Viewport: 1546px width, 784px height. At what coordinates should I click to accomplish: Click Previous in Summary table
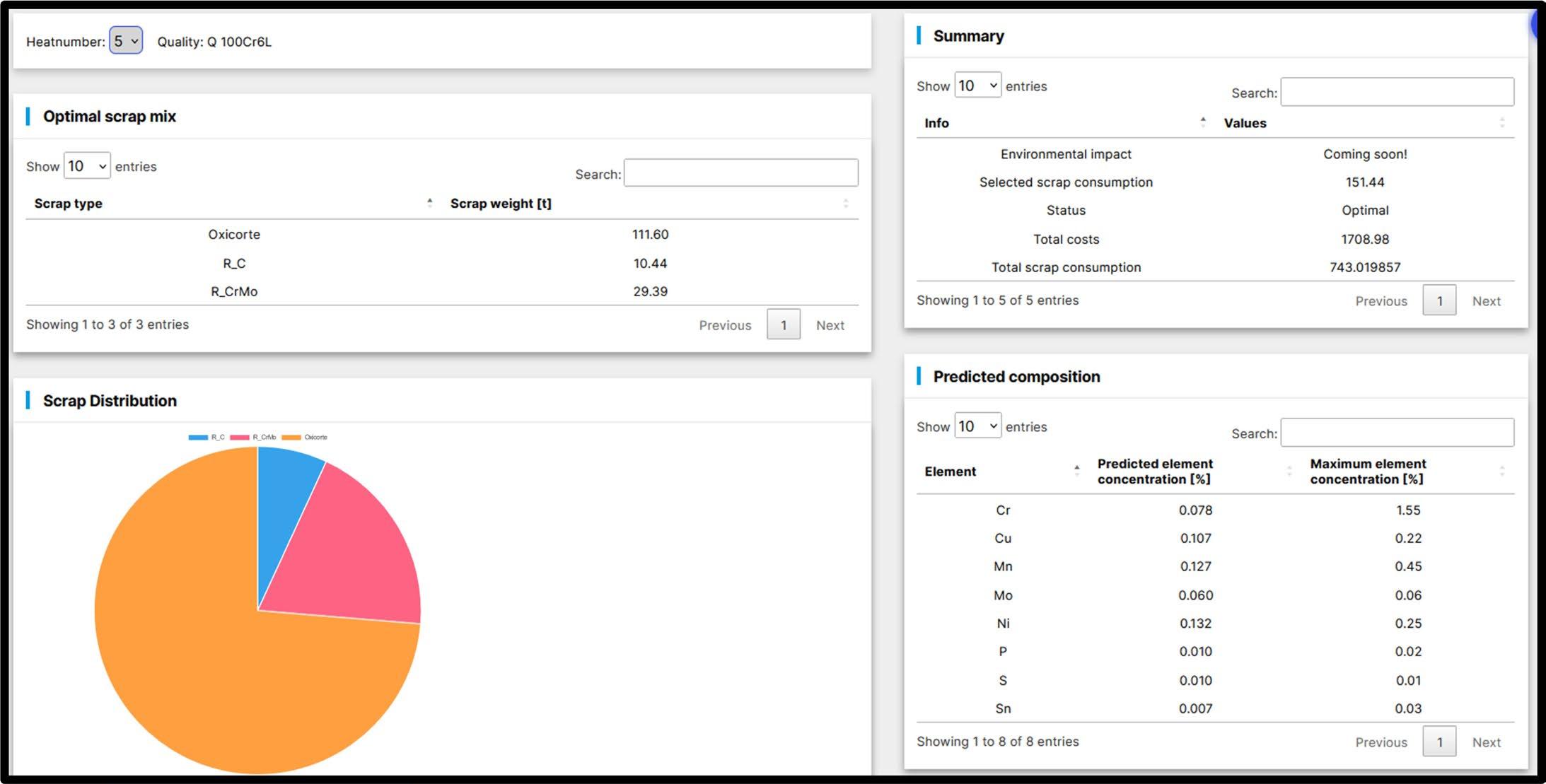point(1381,301)
